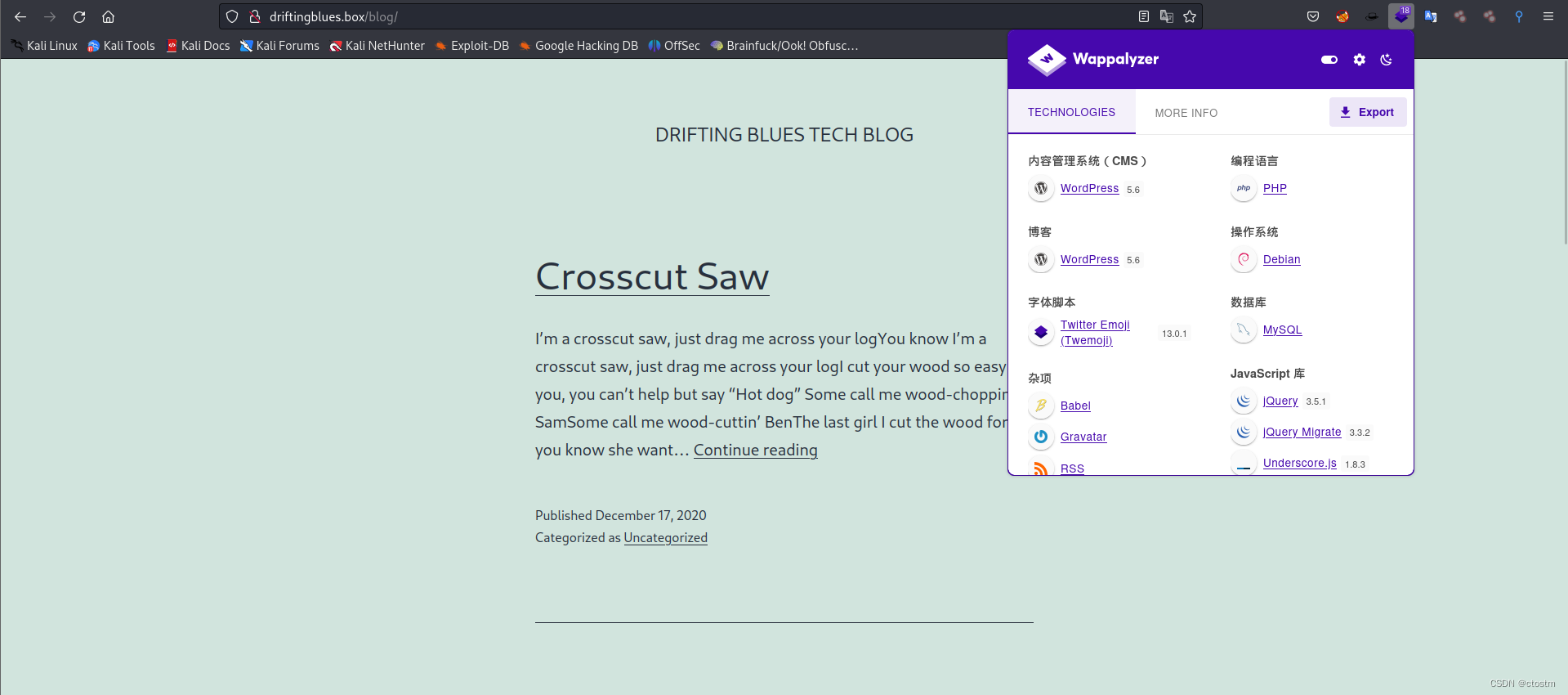Screen dimensions: 1568x695
Task: Open the Underscore.js link
Action: pos(1299,463)
